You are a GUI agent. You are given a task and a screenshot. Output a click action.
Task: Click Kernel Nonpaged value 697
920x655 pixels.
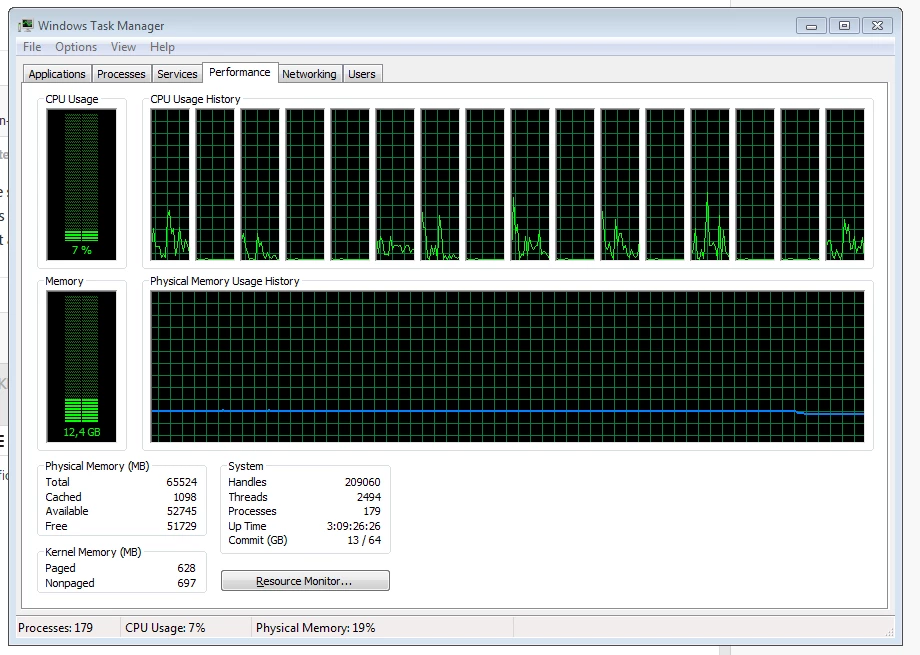(x=187, y=583)
